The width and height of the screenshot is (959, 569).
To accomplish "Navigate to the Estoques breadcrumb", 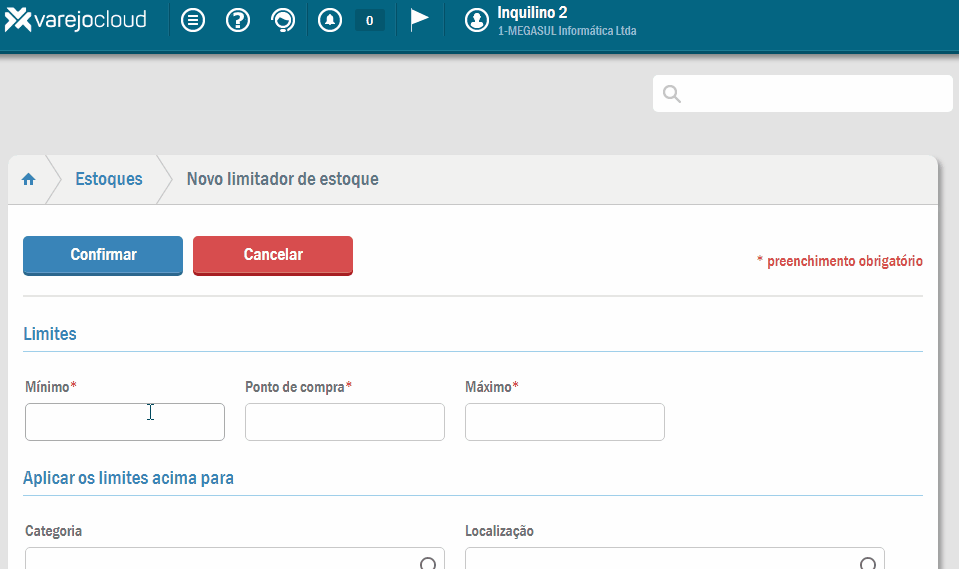I will click(x=109, y=179).
